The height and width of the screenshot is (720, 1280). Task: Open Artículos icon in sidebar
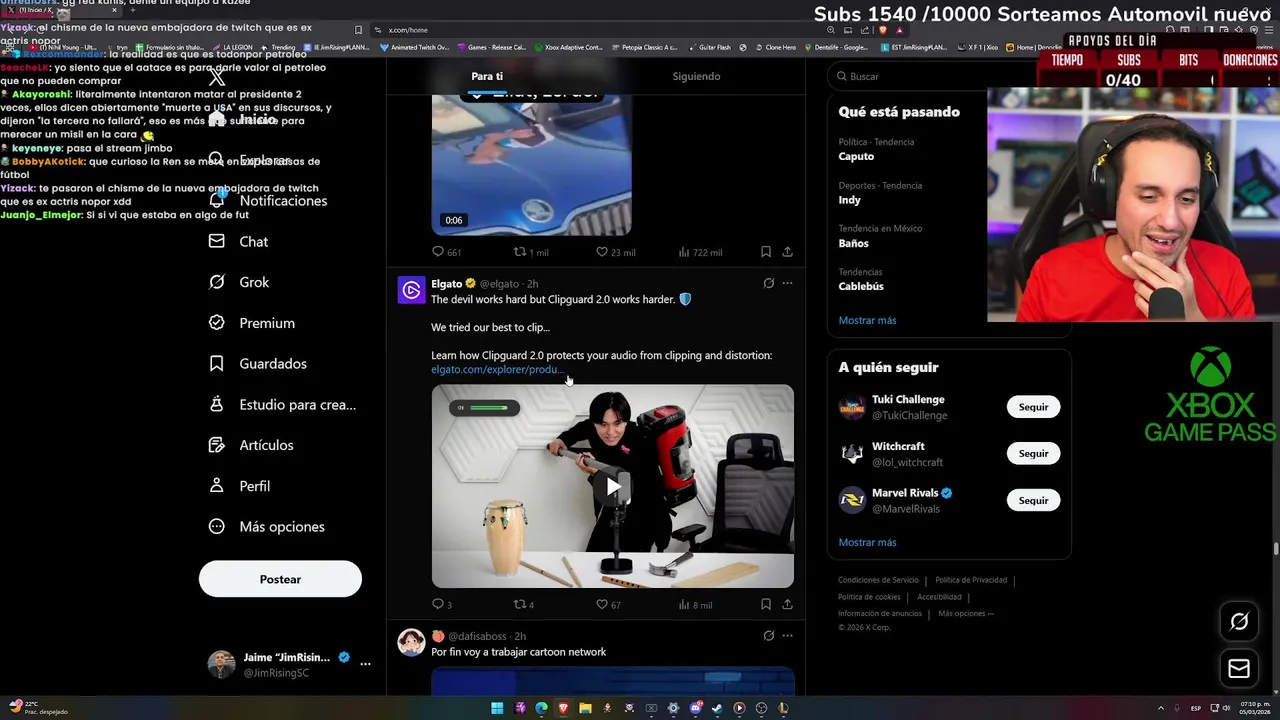[216, 445]
